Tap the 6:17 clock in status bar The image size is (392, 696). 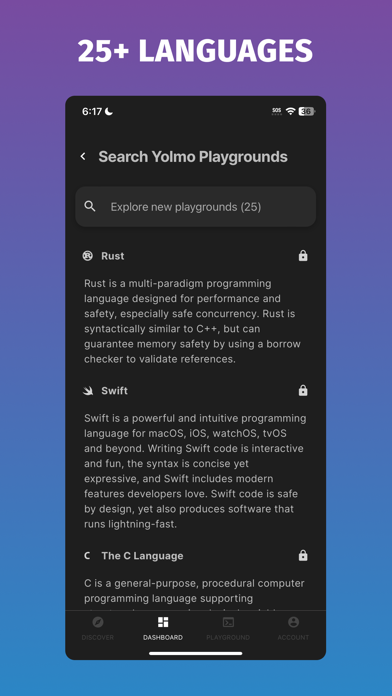[x=92, y=111]
